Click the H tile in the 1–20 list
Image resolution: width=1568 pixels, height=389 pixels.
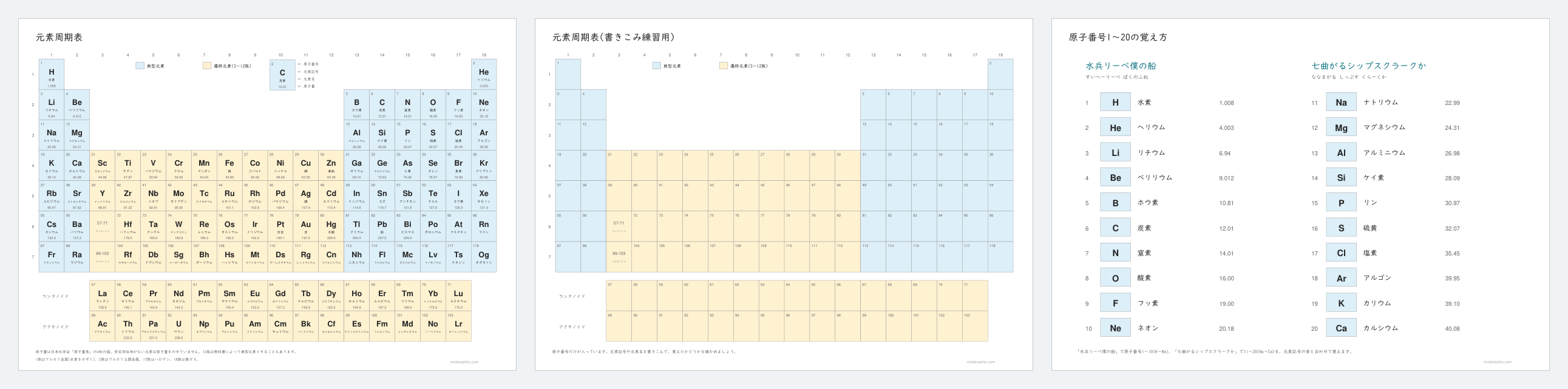[x=1115, y=103]
